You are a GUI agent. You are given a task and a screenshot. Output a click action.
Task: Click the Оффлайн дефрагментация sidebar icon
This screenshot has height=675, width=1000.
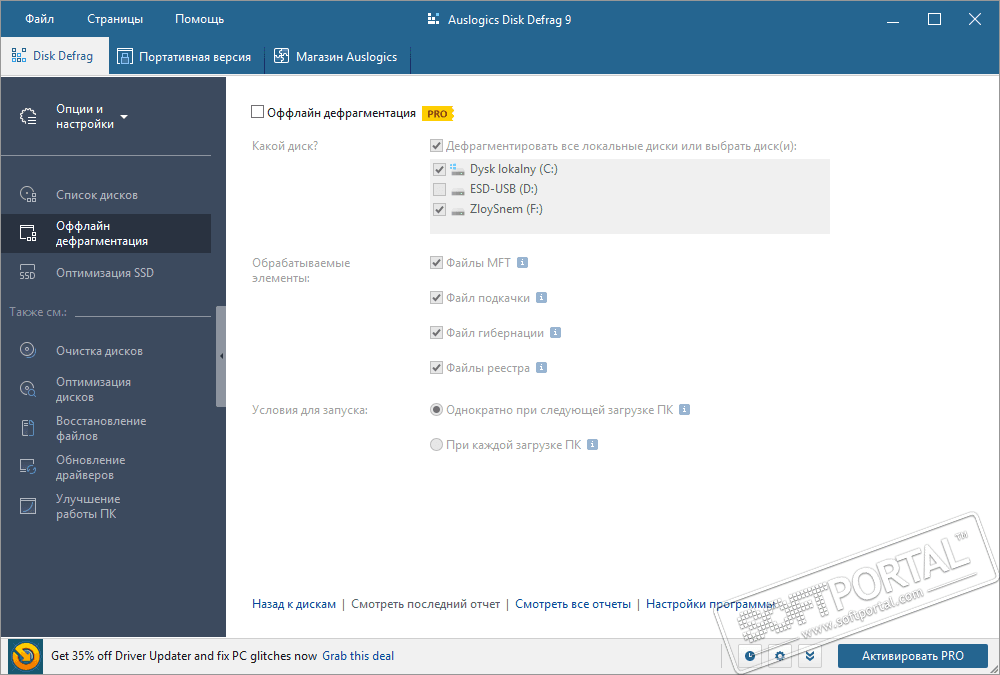pyautogui.click(x=28, y=234)
